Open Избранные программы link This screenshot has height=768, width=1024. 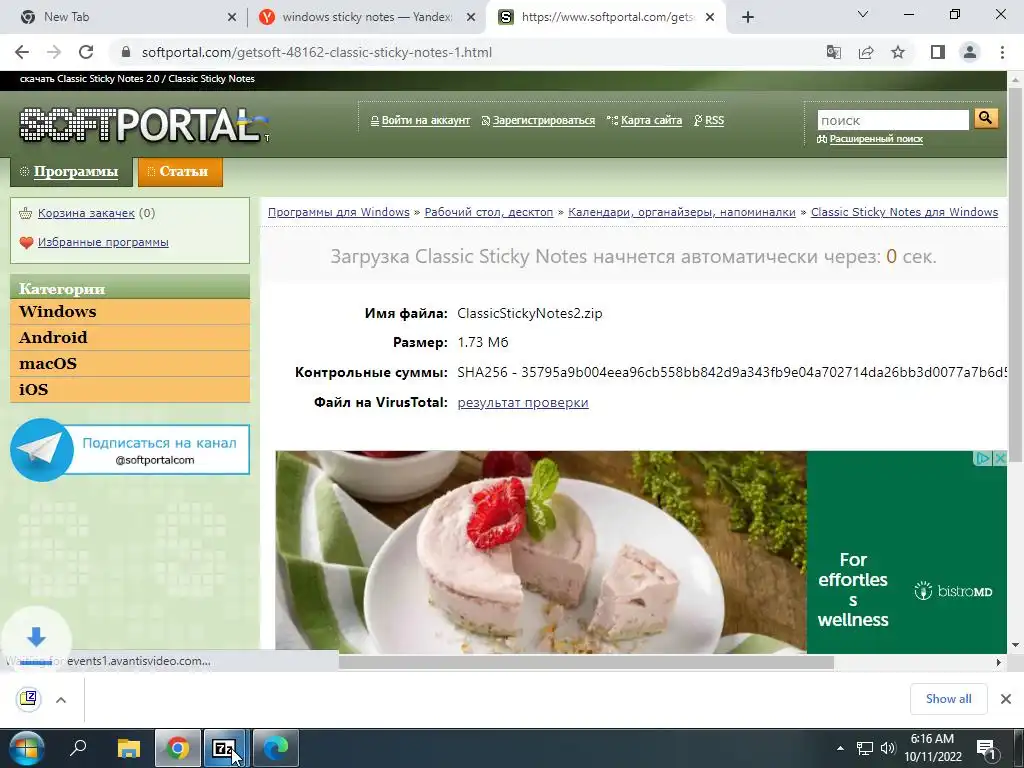point(103,242)
